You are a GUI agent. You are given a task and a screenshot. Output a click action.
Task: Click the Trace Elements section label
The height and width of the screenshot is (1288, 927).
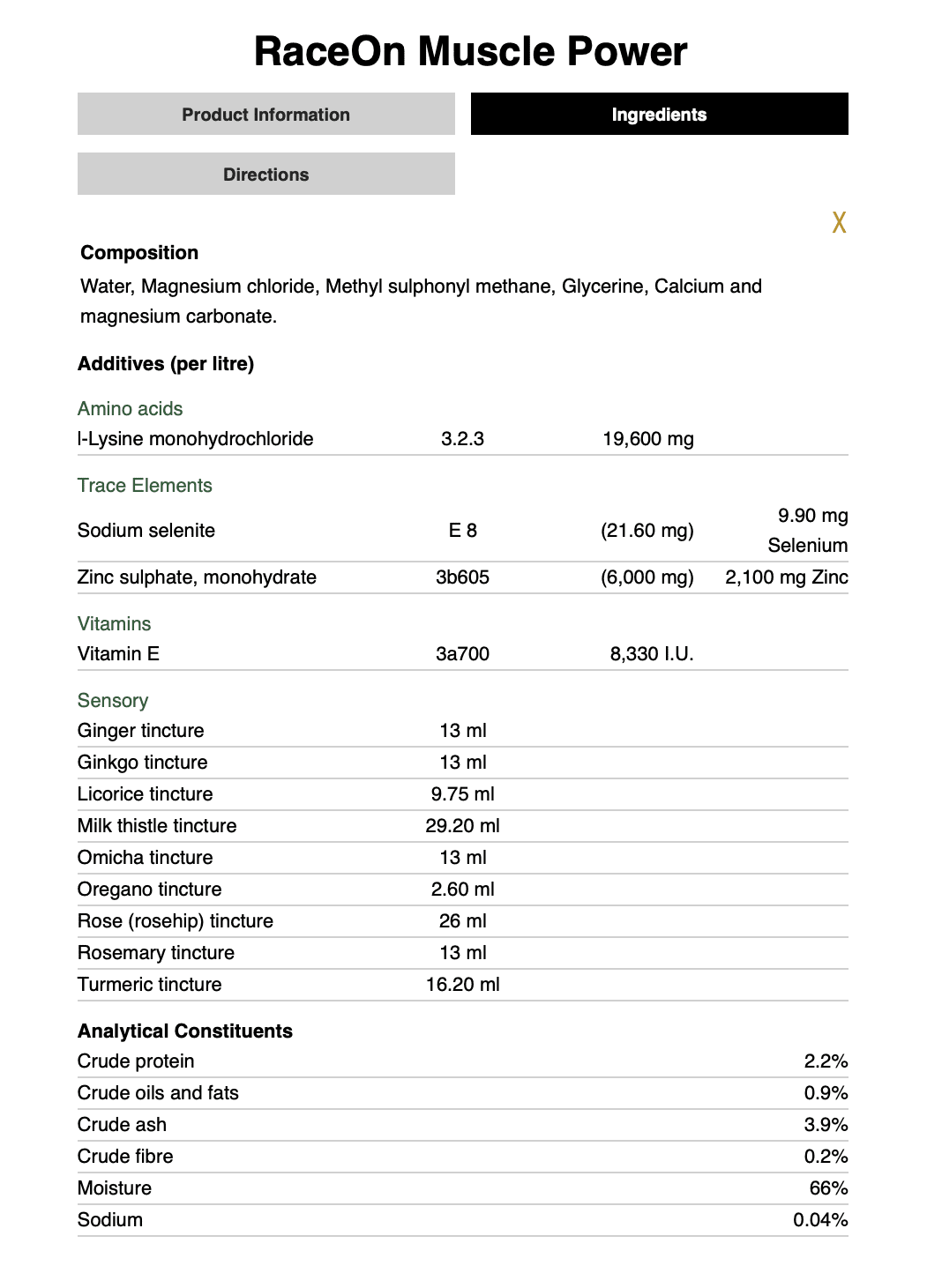[145, 486]
